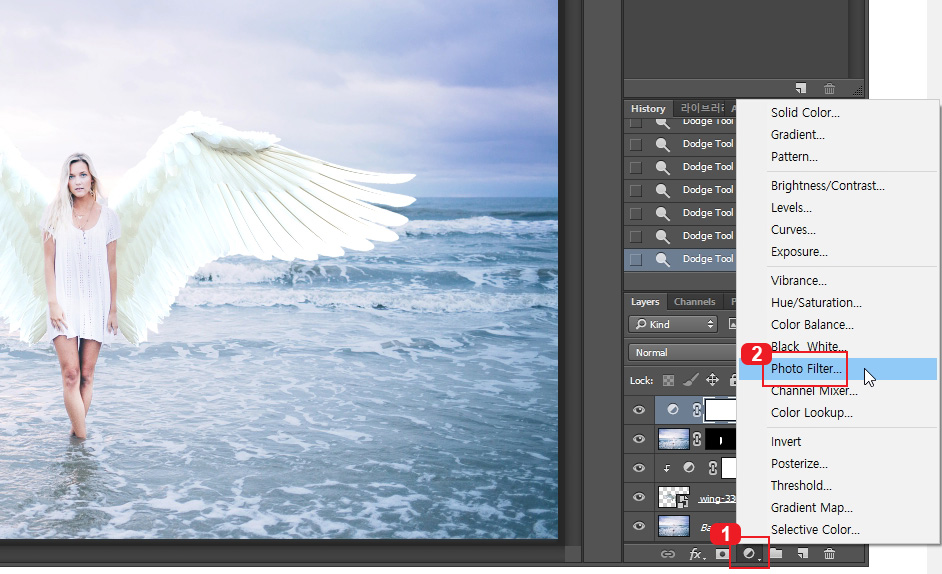Image resolution: width=942 pixels, height=574 pixels.
Task: Click the sea image thumbnail of the masked layer
Action: (x=673, y=439)
